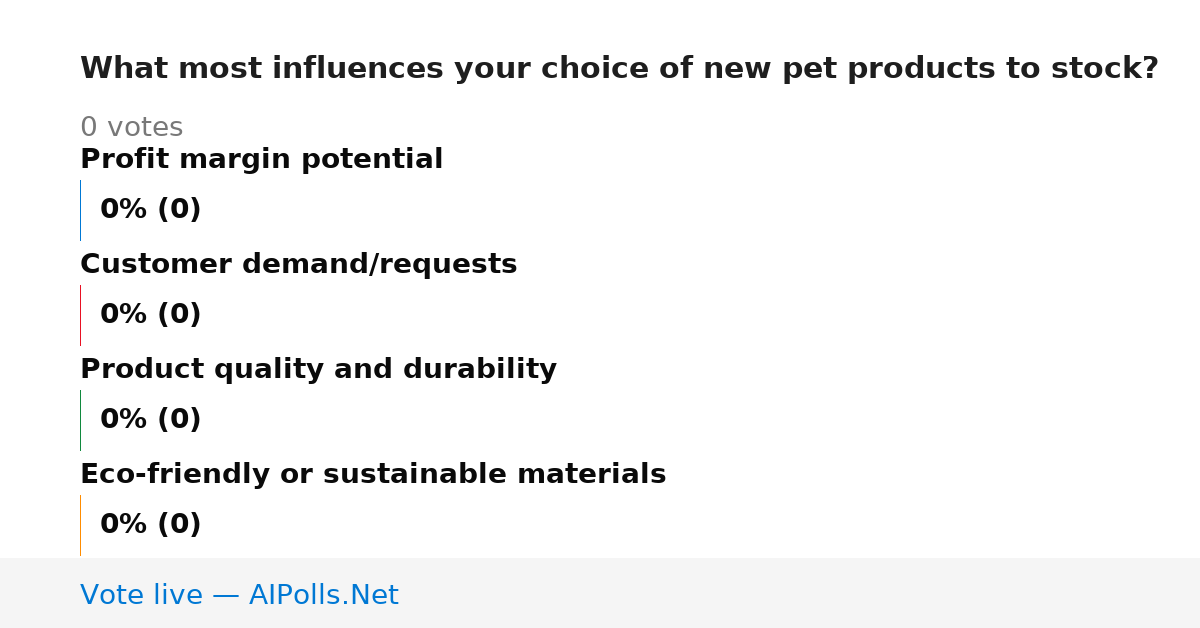1200x628 pixels.
Task: Click the 0% figure under Product quality and durability
Action: point(124,420)
